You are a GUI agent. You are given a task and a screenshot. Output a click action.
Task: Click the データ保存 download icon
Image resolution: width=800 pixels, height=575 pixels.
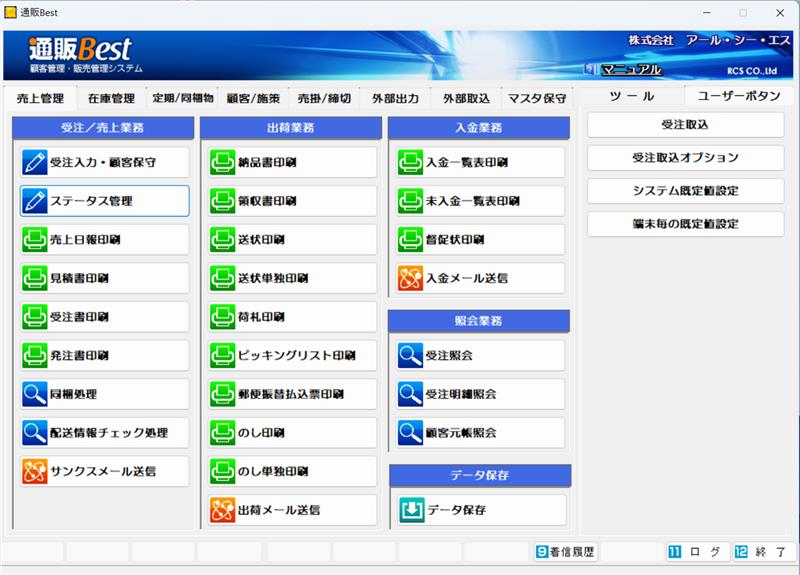coord(411,510)
